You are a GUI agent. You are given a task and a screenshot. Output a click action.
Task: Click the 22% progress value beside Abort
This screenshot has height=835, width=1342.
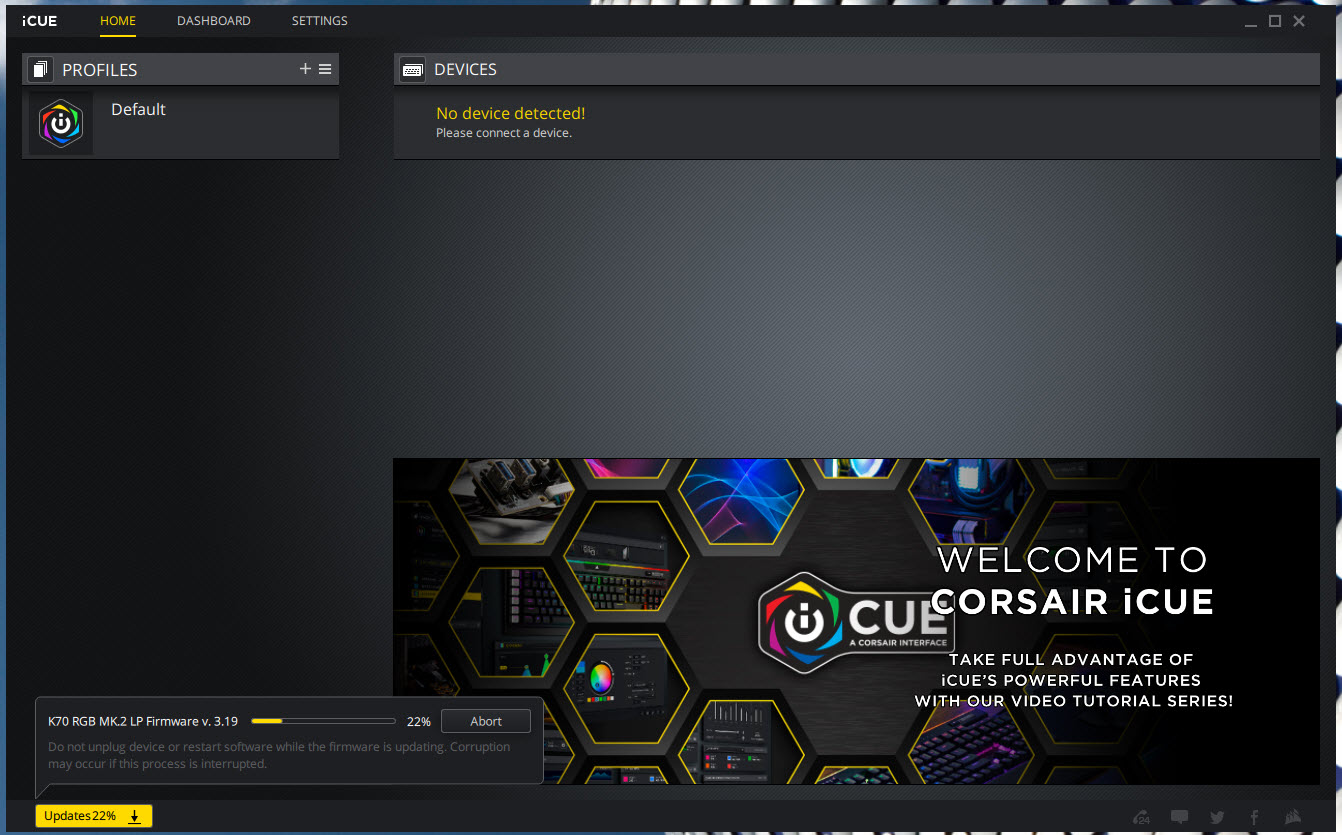coord(418,721)
